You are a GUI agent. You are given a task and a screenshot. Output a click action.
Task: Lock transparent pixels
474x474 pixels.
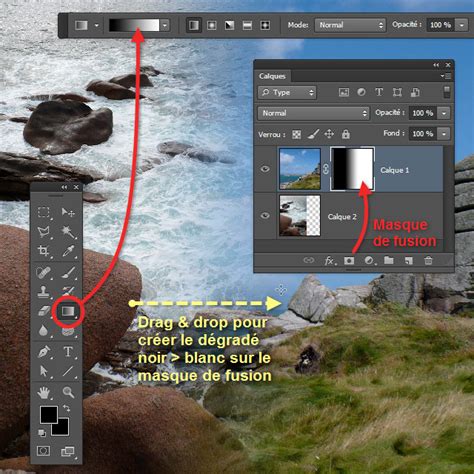click(296, 134)
